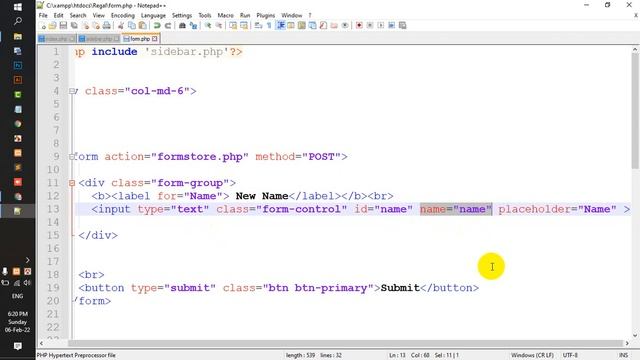This screenshot has height=360, width=640.
Task: Stop macro recording toolbar icon
Action: (370, 25)
